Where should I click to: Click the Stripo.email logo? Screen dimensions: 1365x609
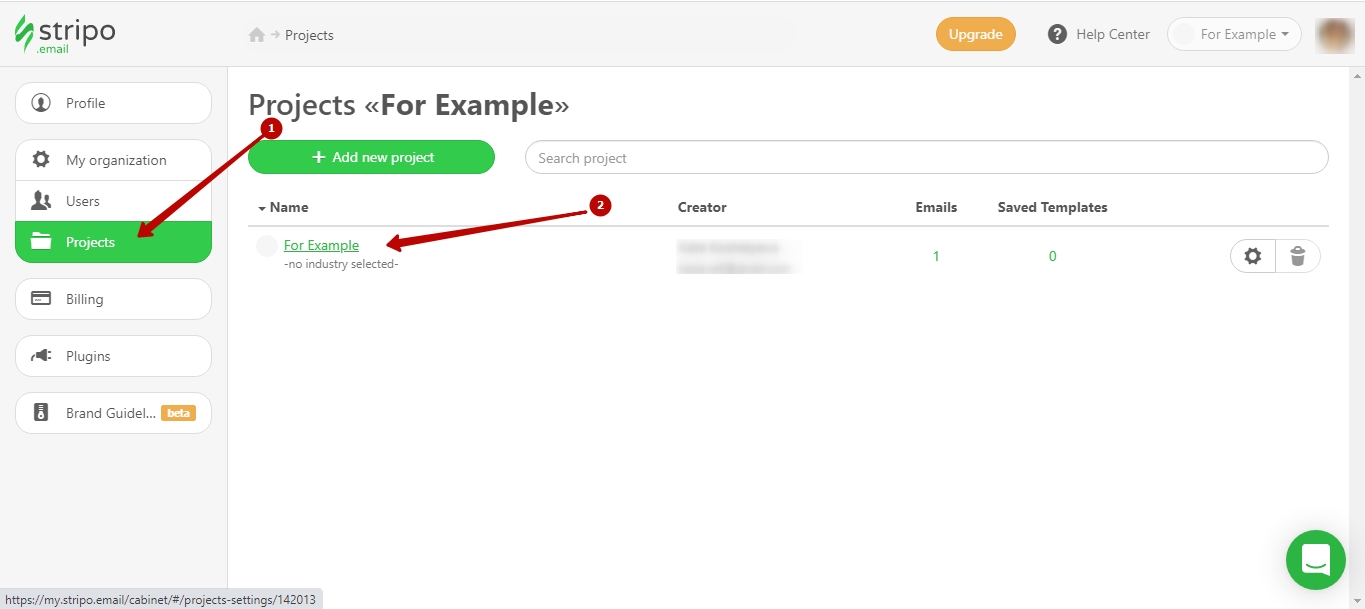(x=65, y=34)
